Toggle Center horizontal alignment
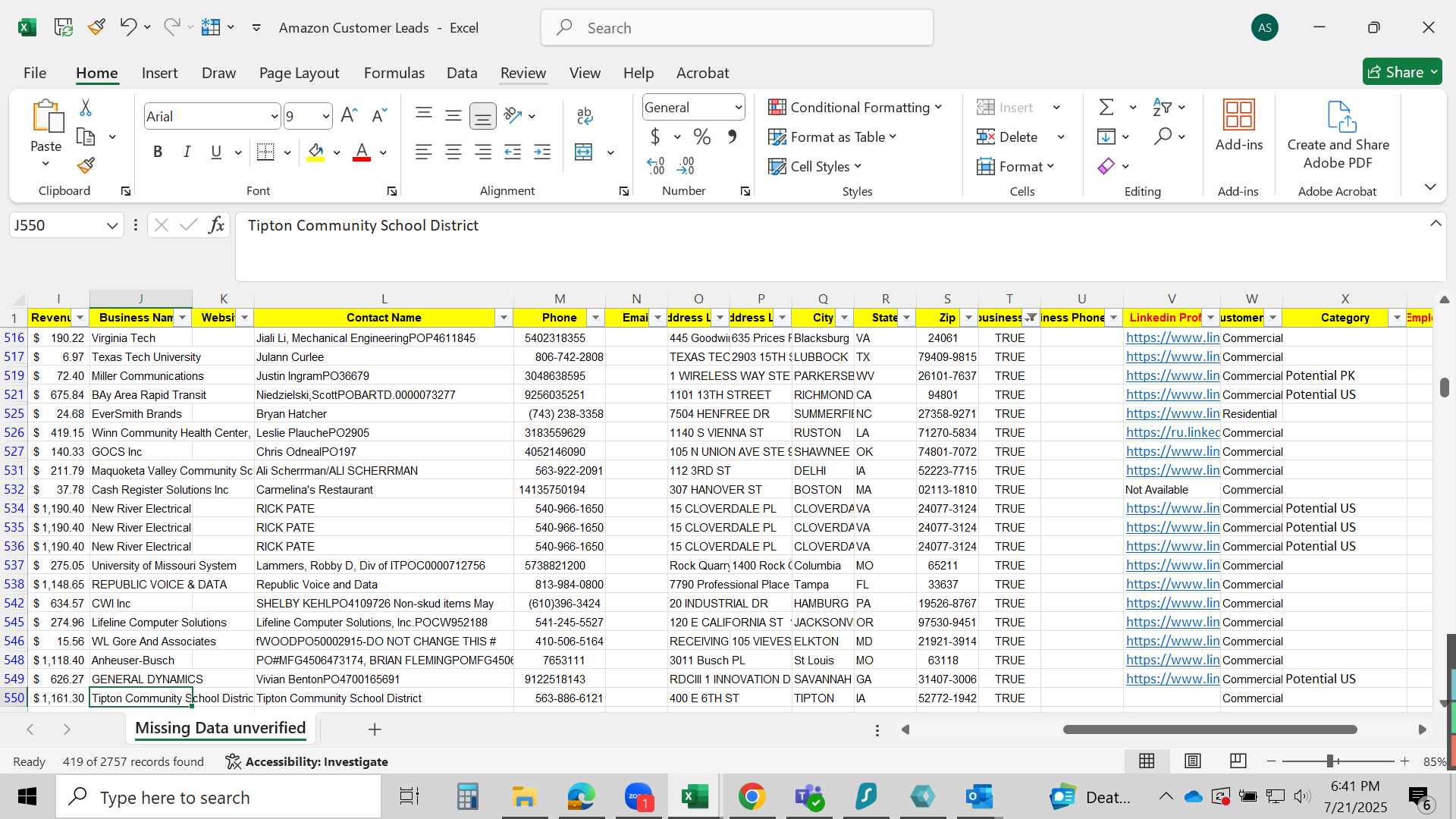1456x819 pixels. coord(453,152)
